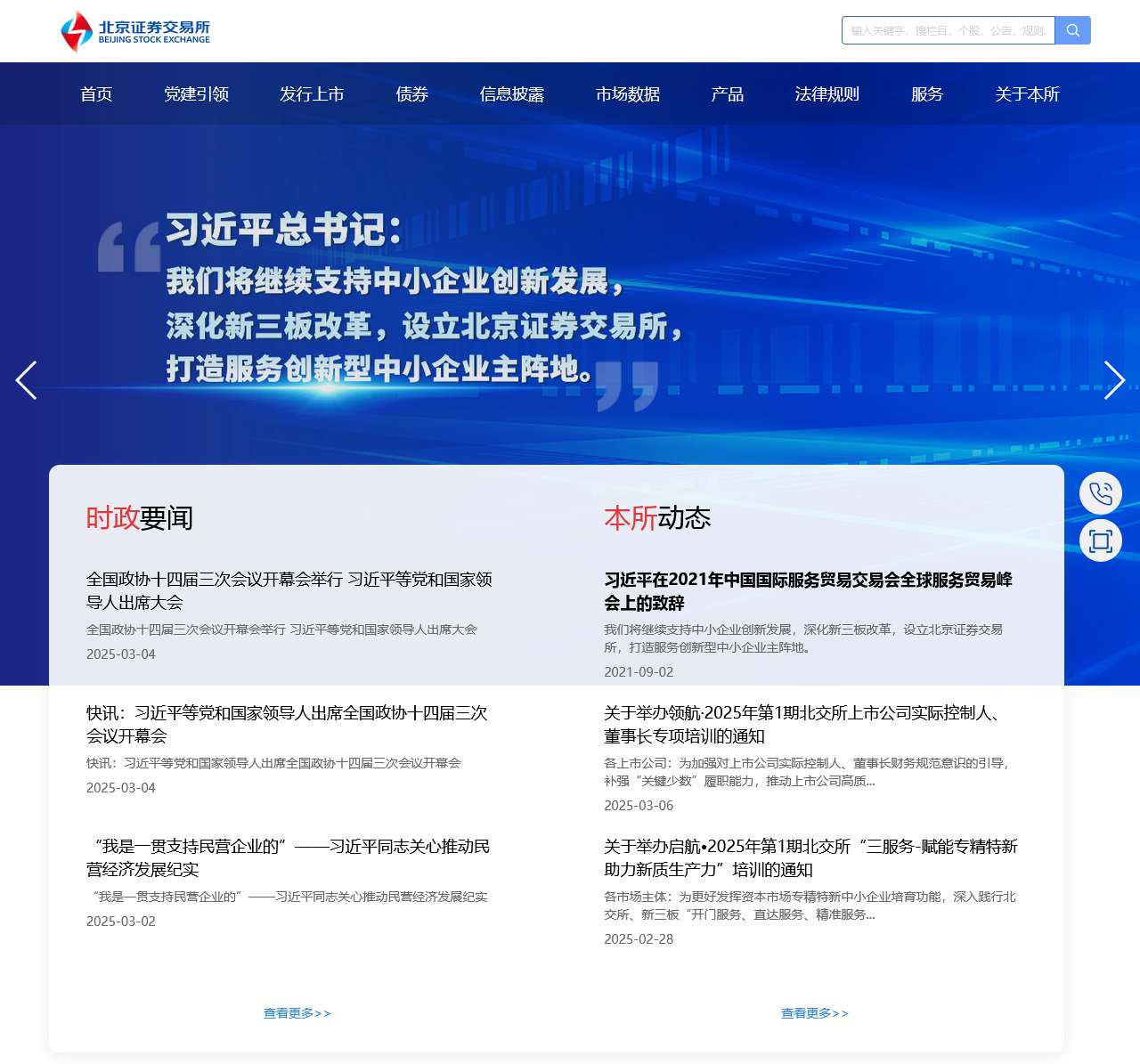Click the Beijing Stock Exchange logo

pyautogui.click(x=135, y=31)
